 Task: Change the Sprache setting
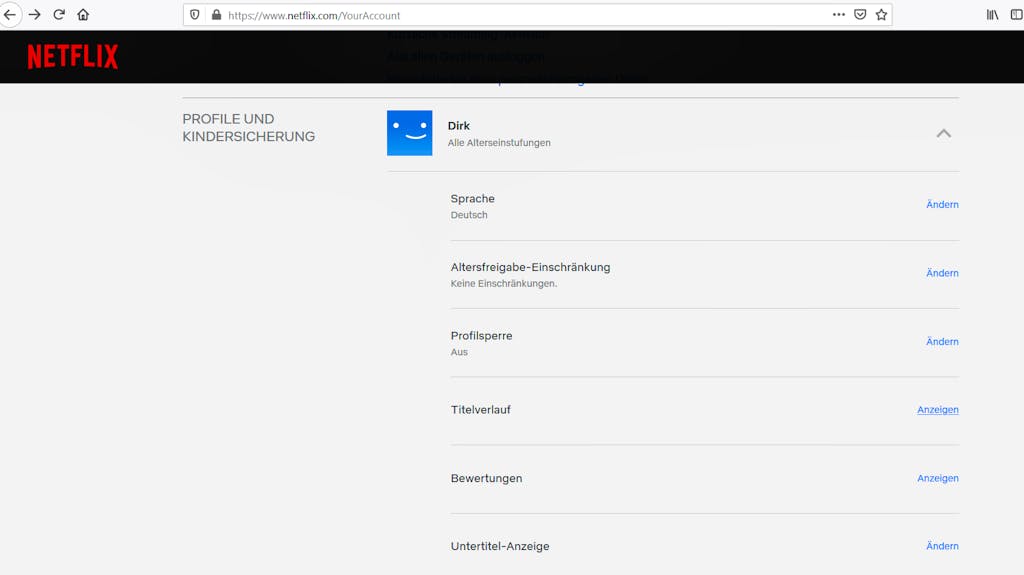[x=942, y=205]
